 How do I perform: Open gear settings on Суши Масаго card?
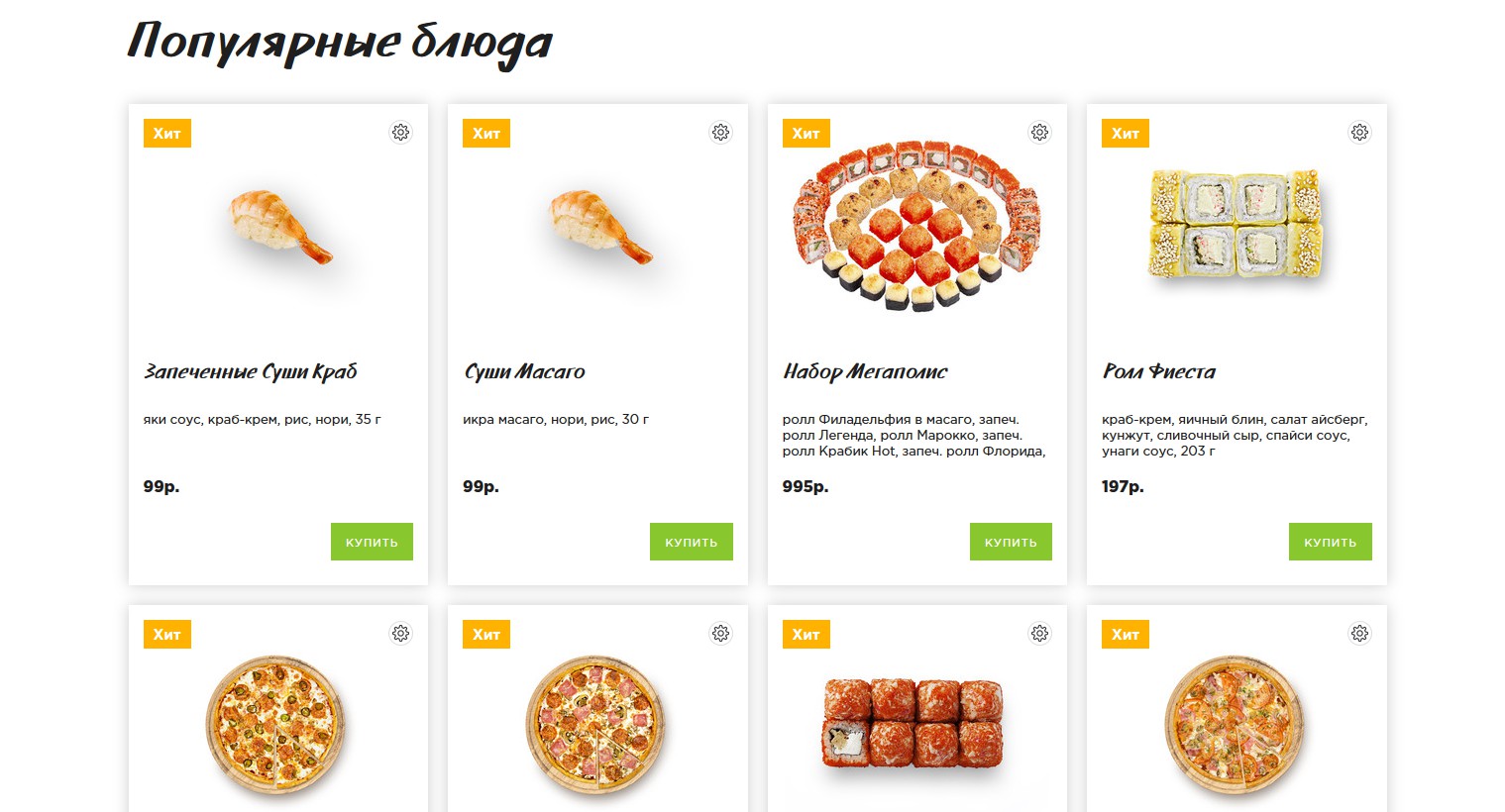(x=720, y=133)
